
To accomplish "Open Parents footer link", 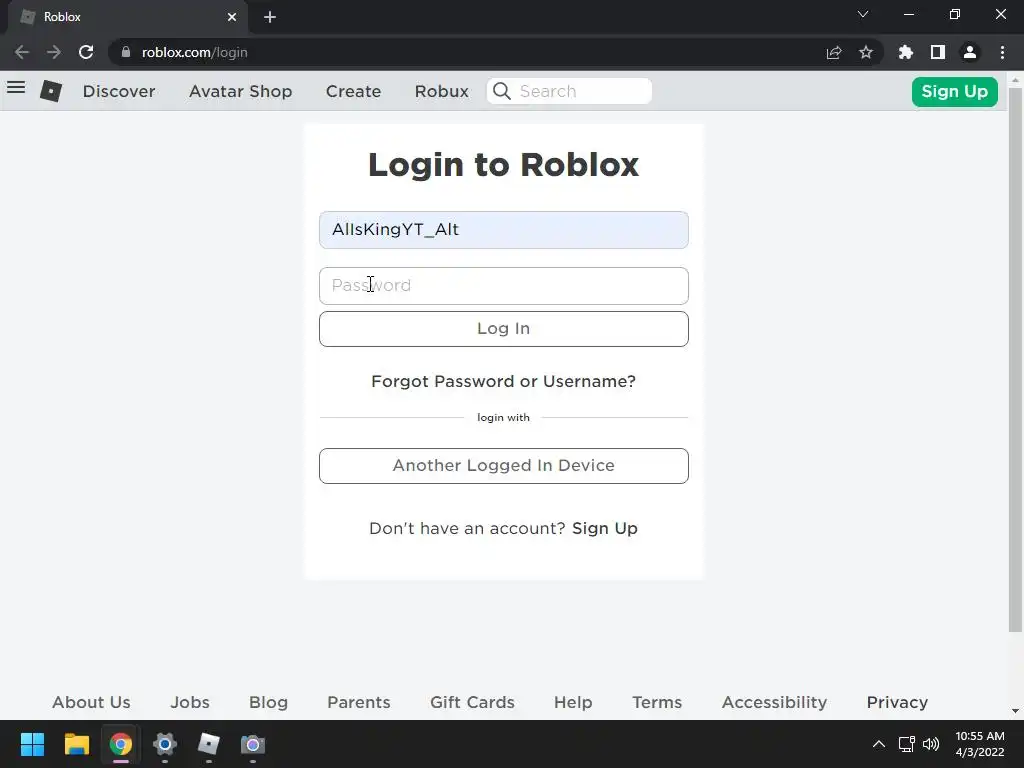I will [359, 702].
